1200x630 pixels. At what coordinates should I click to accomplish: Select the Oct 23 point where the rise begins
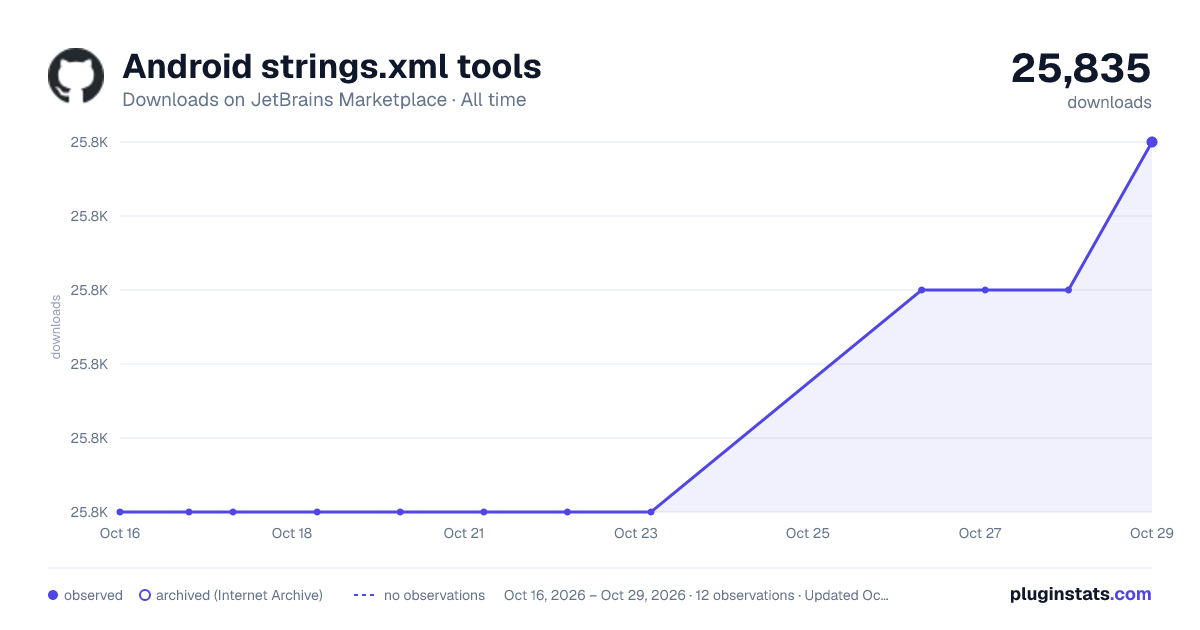point(651,512)
